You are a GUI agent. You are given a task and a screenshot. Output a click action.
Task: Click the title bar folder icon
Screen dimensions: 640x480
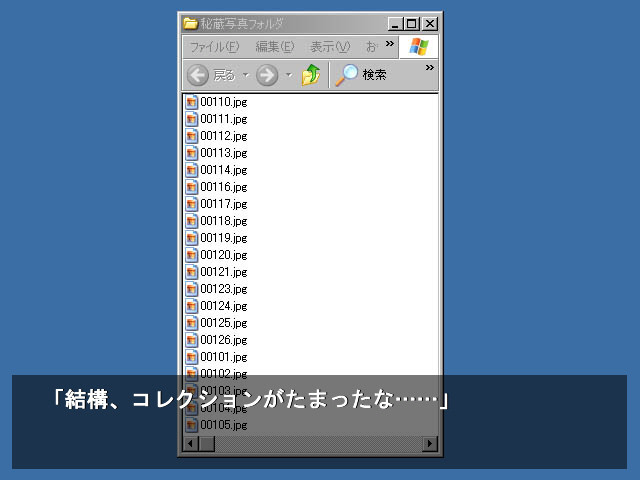(190, 24)
